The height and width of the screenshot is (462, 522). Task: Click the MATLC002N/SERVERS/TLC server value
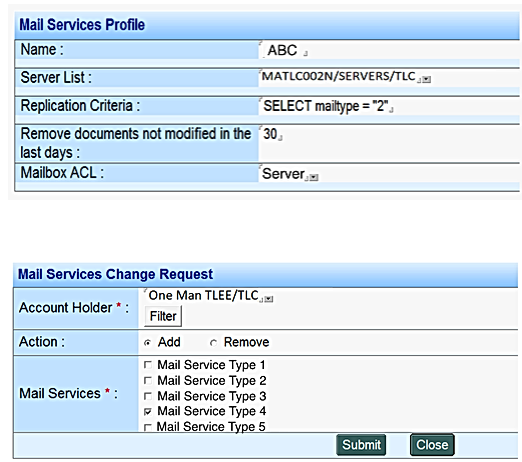(338, 76)
